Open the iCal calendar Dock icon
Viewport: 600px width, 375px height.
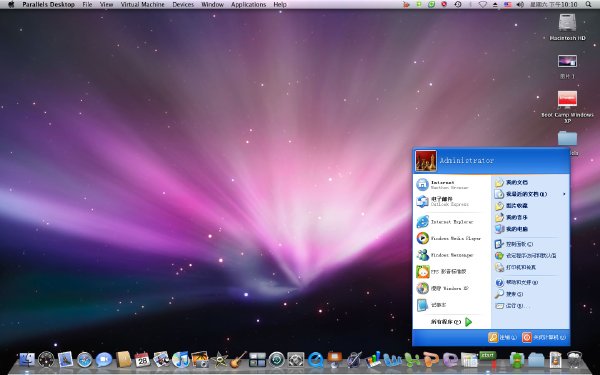(x=142, y=360)
